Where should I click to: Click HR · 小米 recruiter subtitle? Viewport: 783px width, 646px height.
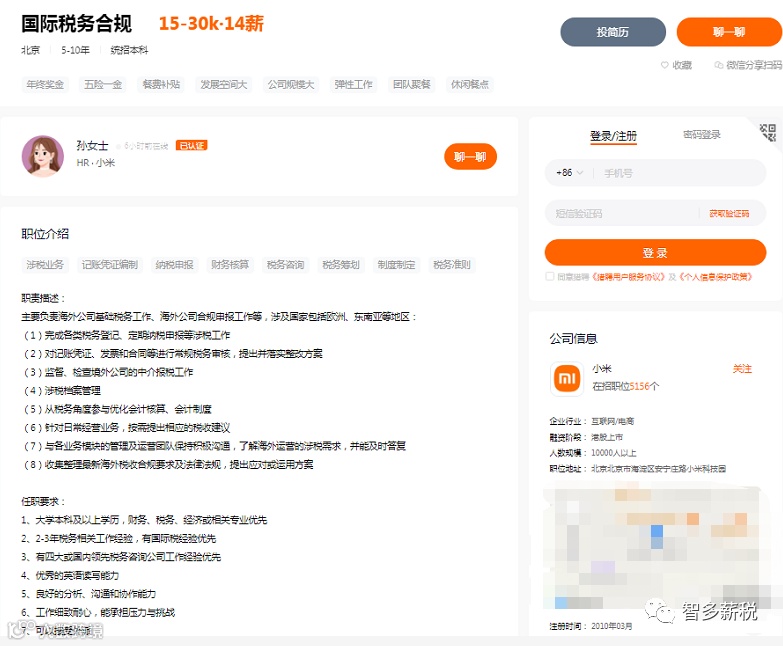pos(95,163)
